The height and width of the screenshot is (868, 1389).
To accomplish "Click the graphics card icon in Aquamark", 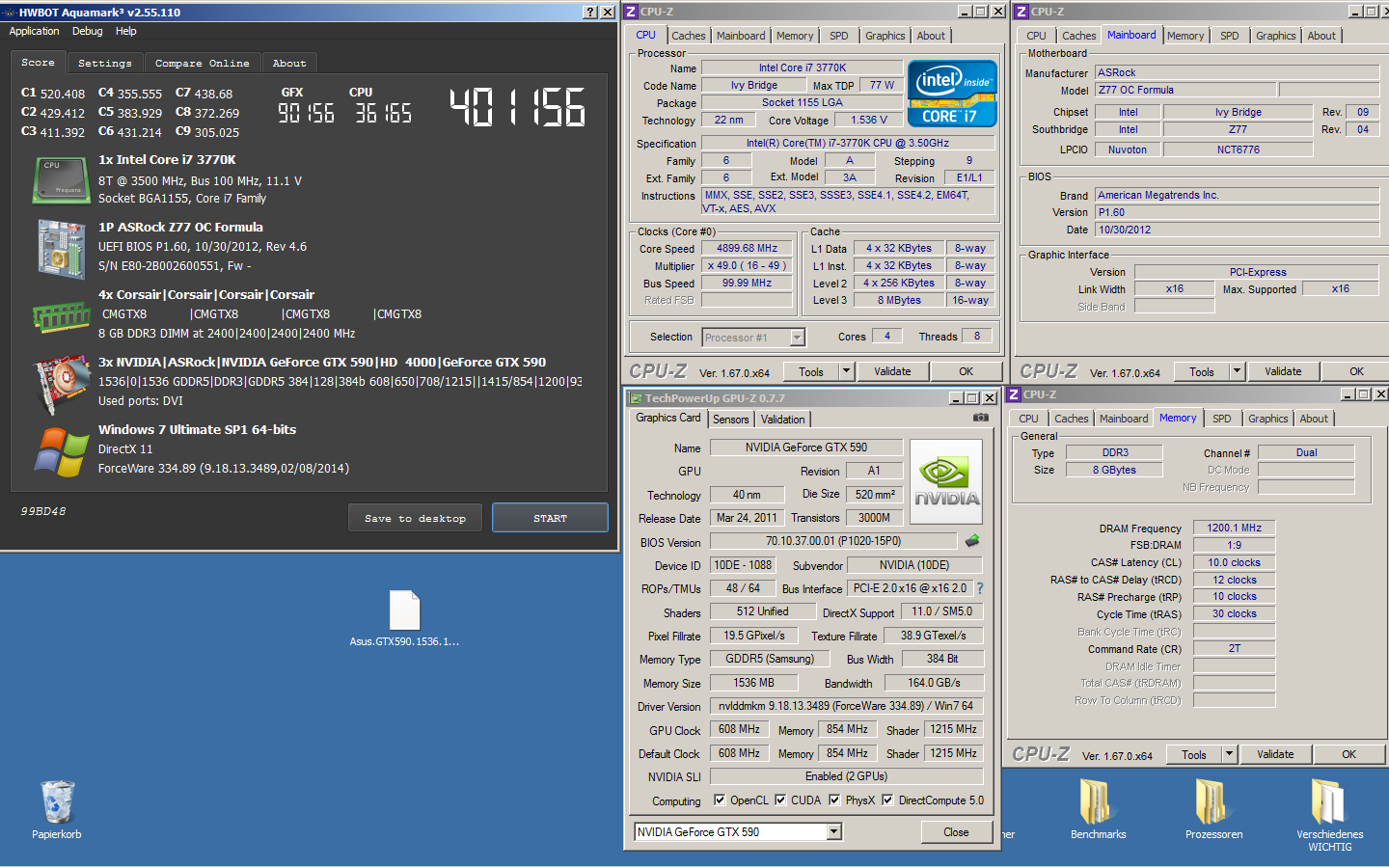I will point(61,386).
